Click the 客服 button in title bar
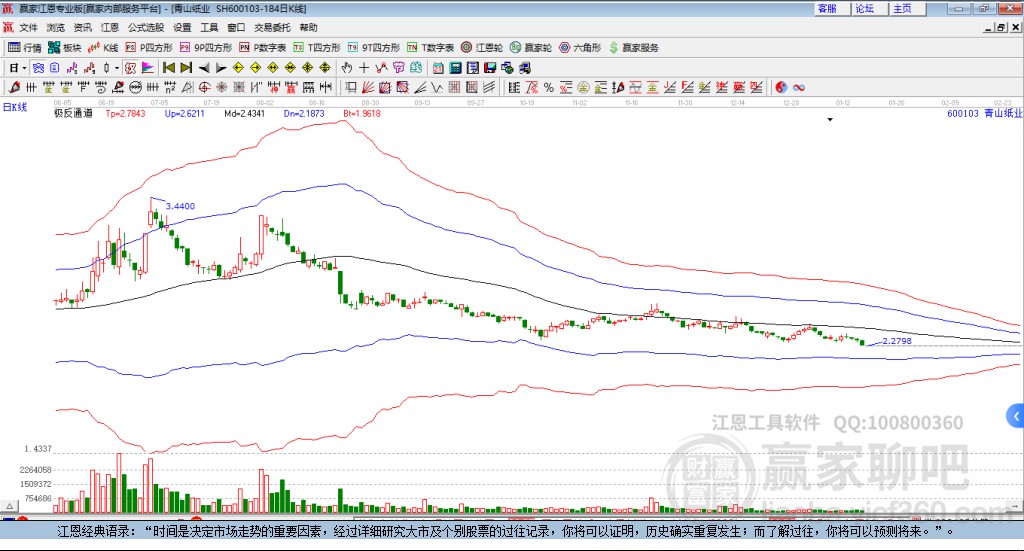Viewport: 1024px width, 551px height. pos(832,8)
